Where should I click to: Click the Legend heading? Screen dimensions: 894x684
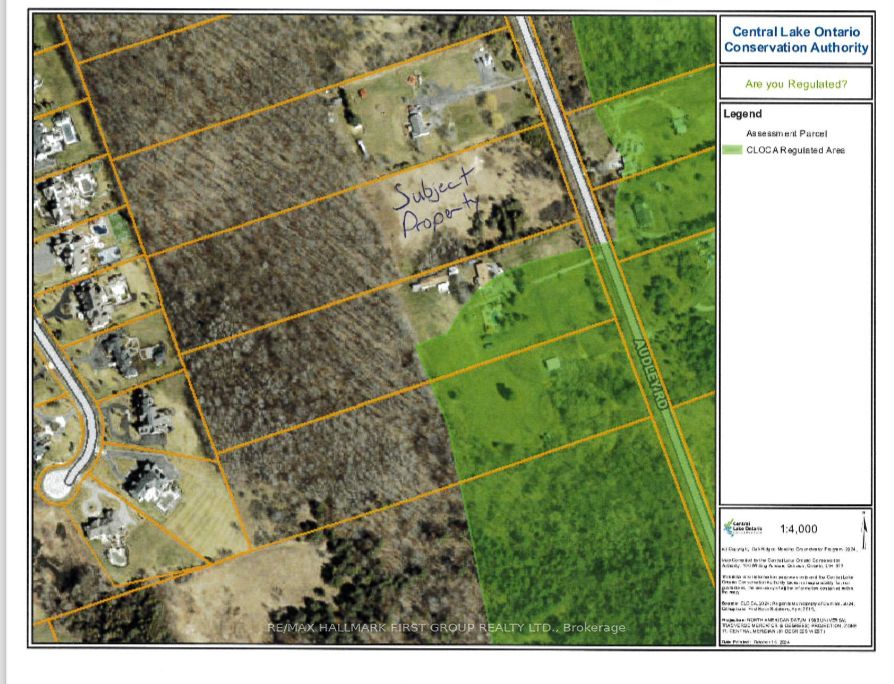pyautogui.click(x=743, y=115)
